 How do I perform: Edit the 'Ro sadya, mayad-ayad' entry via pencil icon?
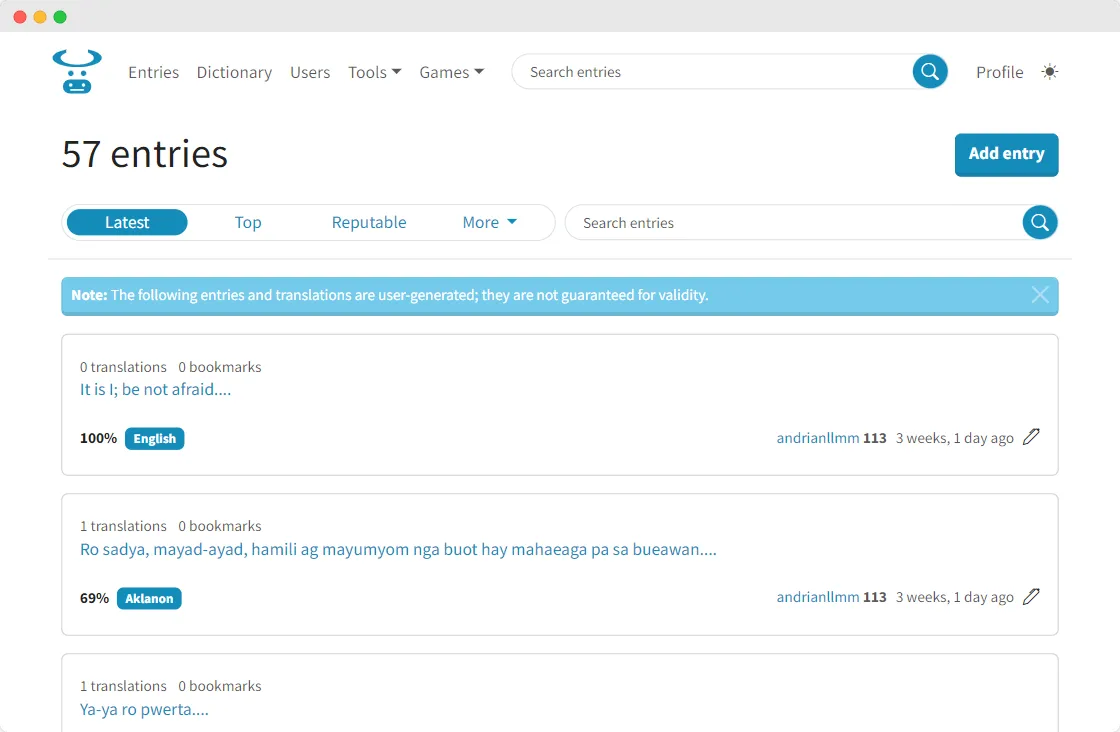click(1031, 597)
